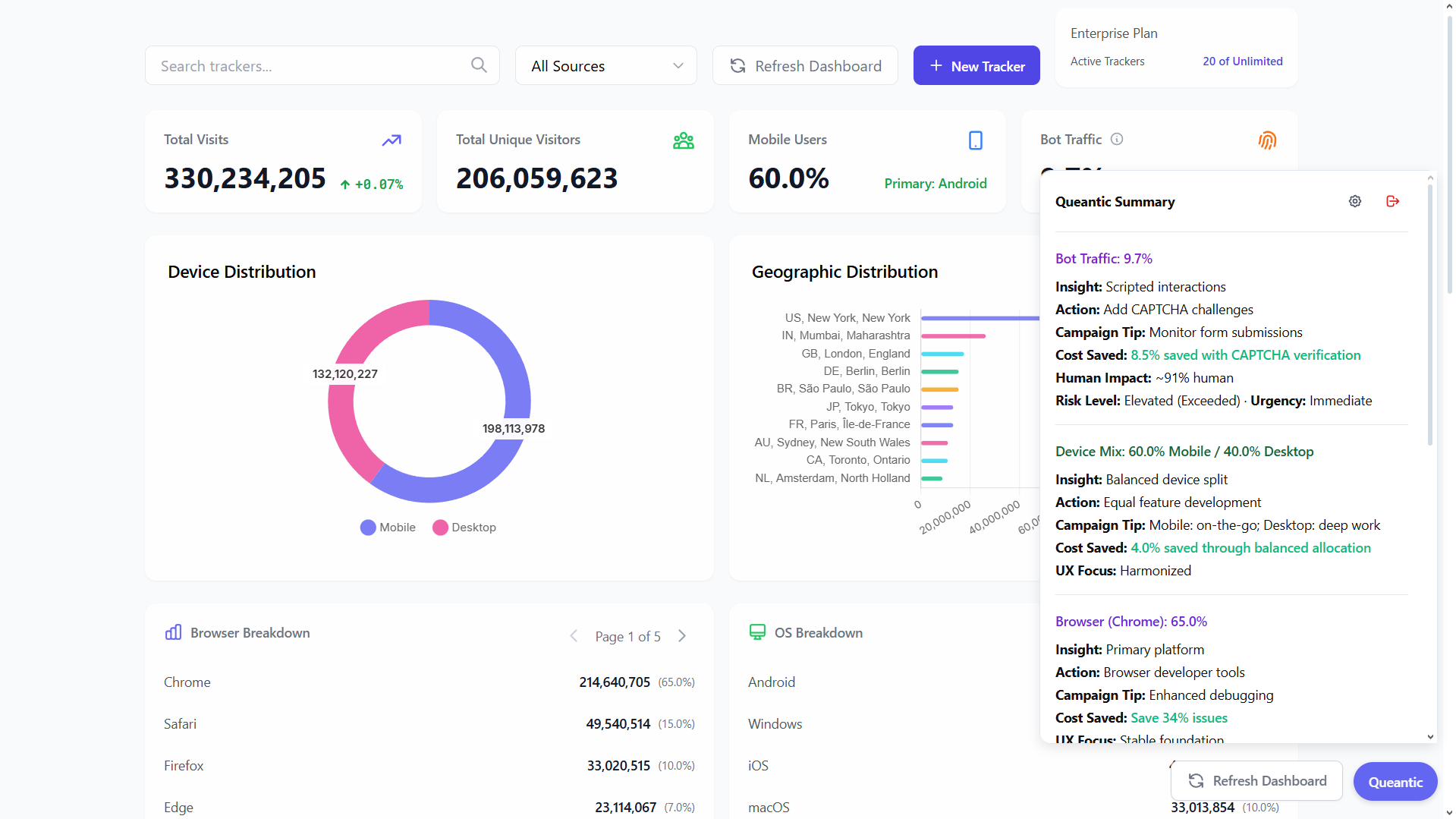Click the OS Breakdown monitor icon
Viewport: 1456px width, 819px height.
(x=757, y=632)
